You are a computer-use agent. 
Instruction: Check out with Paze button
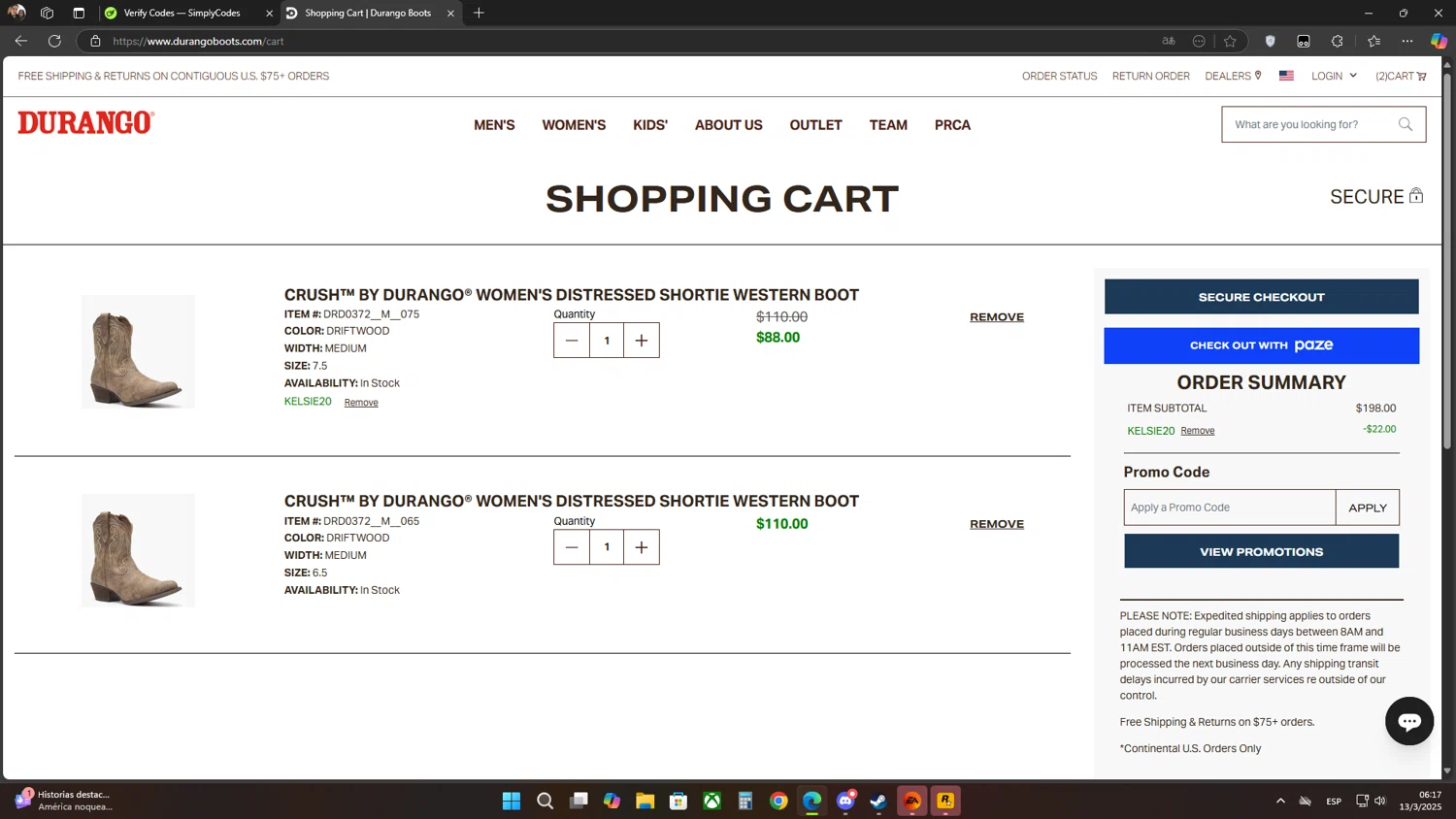1261,345
